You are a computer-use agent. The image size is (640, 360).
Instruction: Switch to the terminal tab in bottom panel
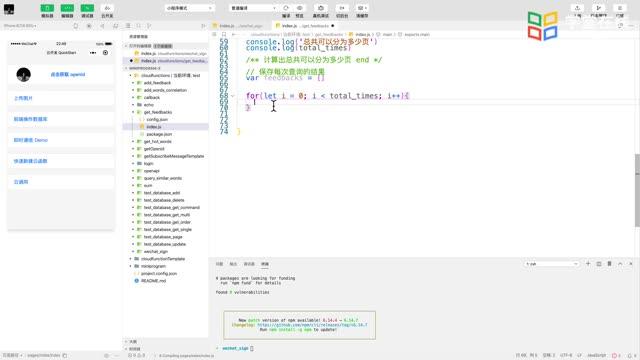coord(265,264)
